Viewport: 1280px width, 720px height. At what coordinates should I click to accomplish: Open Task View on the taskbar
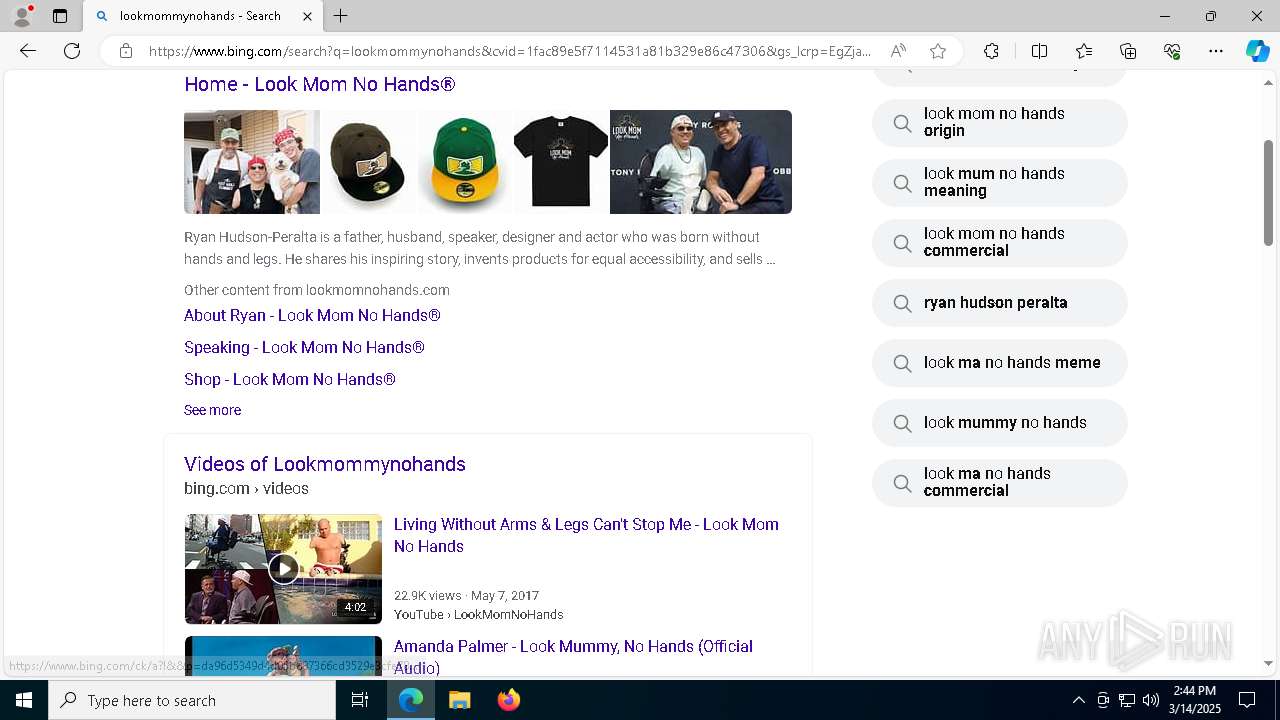point(360,700)
